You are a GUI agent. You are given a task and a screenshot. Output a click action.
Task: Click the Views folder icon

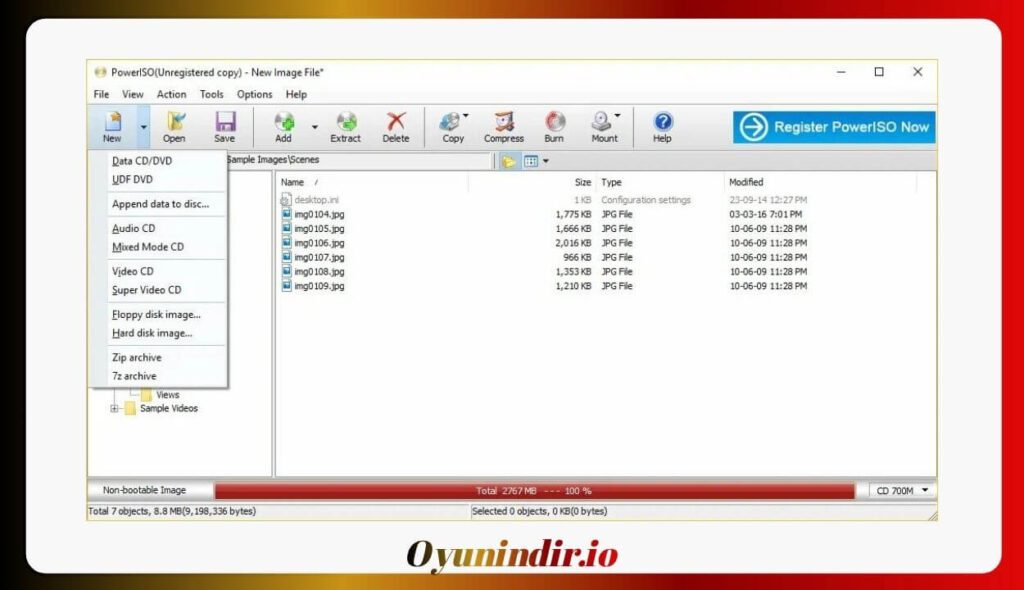click(146, 395)
